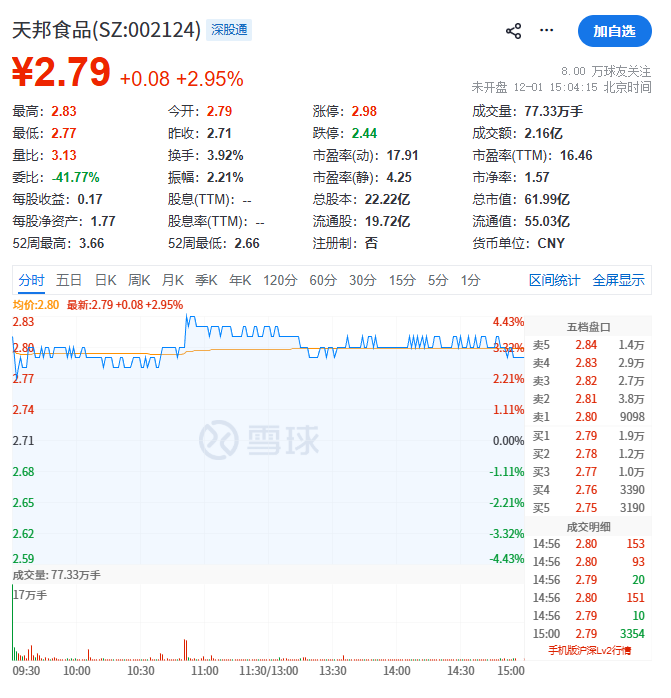Screen dimensions: 671x698
Task: Select the 卖2 order row at 2.81
Action: [588, 399]
